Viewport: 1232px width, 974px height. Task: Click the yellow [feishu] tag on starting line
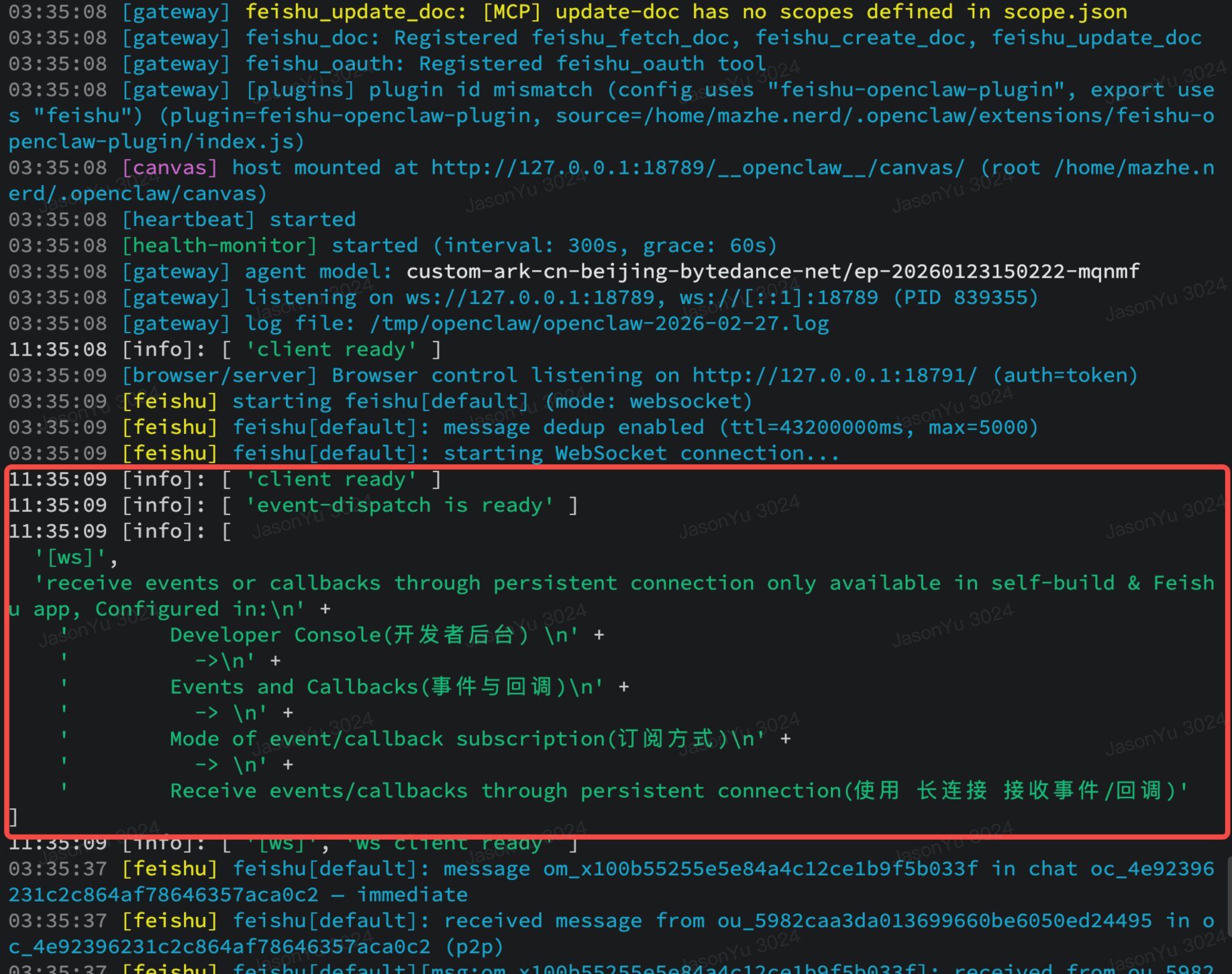point(170,401)
